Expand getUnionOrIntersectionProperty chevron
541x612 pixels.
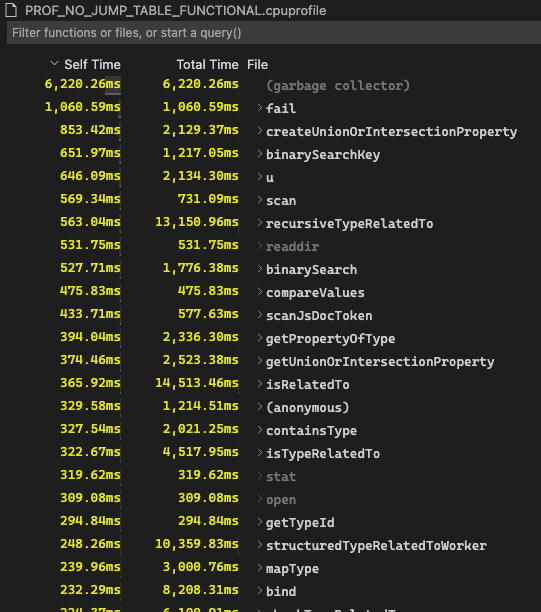(x=260, y=361)
